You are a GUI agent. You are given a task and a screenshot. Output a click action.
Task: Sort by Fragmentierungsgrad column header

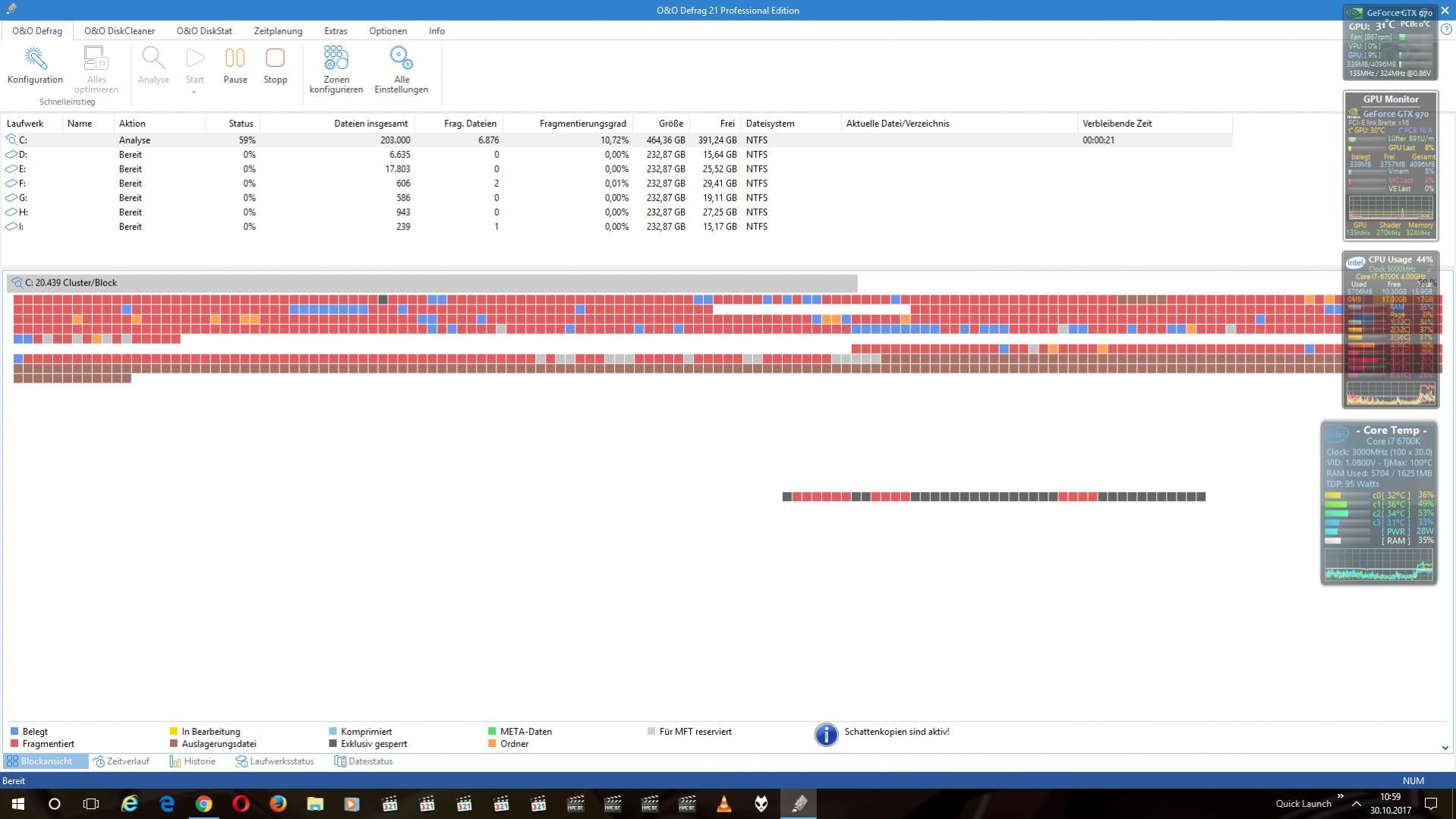(x=568, y=123)
